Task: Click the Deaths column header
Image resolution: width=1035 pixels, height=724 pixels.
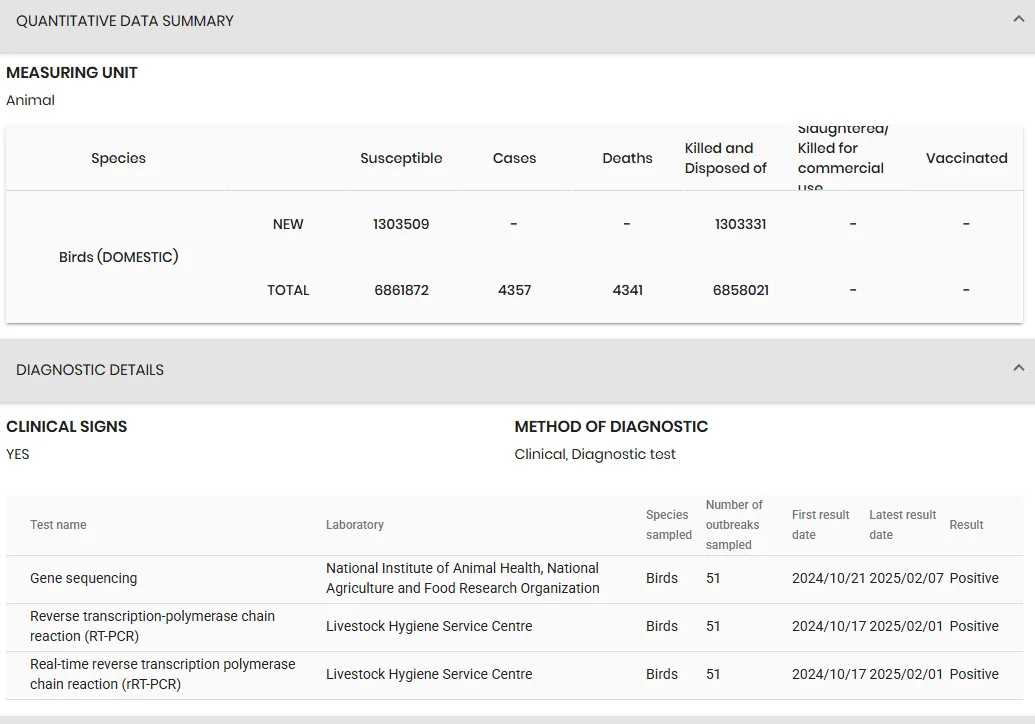Action: click(x=627, y=158)
